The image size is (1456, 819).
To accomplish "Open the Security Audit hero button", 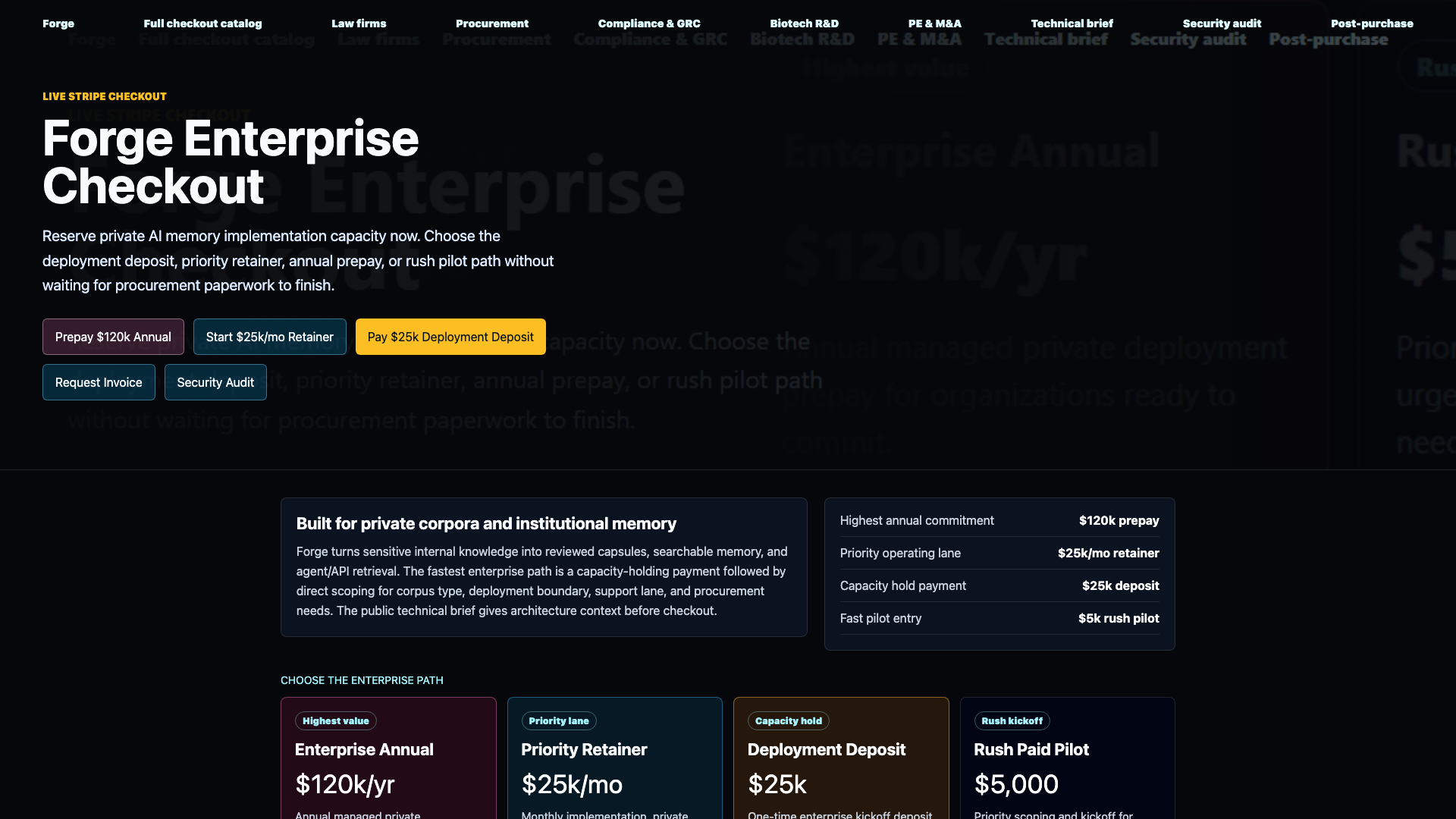I will [x=215, y=382].
